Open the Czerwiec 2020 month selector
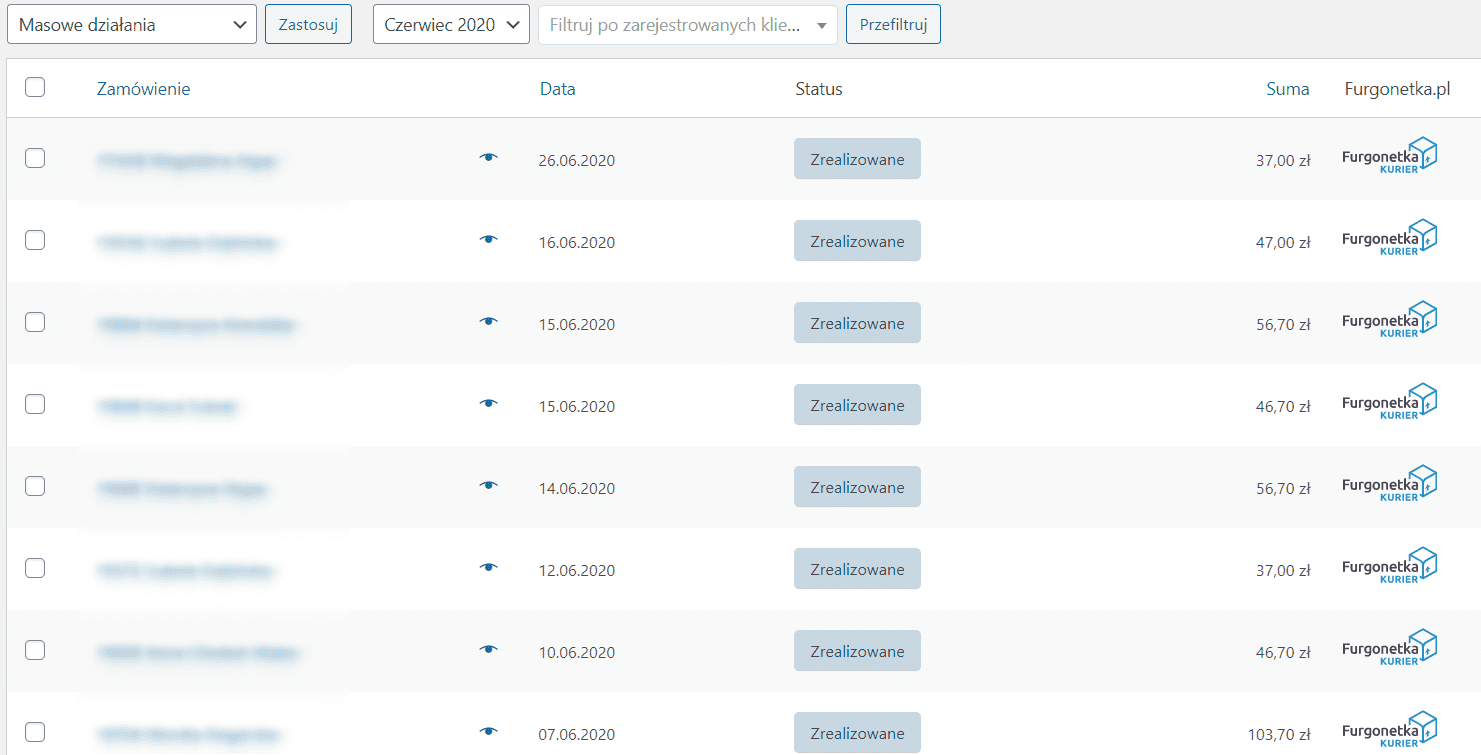1481x755 pixels. (x=451, y=23)
